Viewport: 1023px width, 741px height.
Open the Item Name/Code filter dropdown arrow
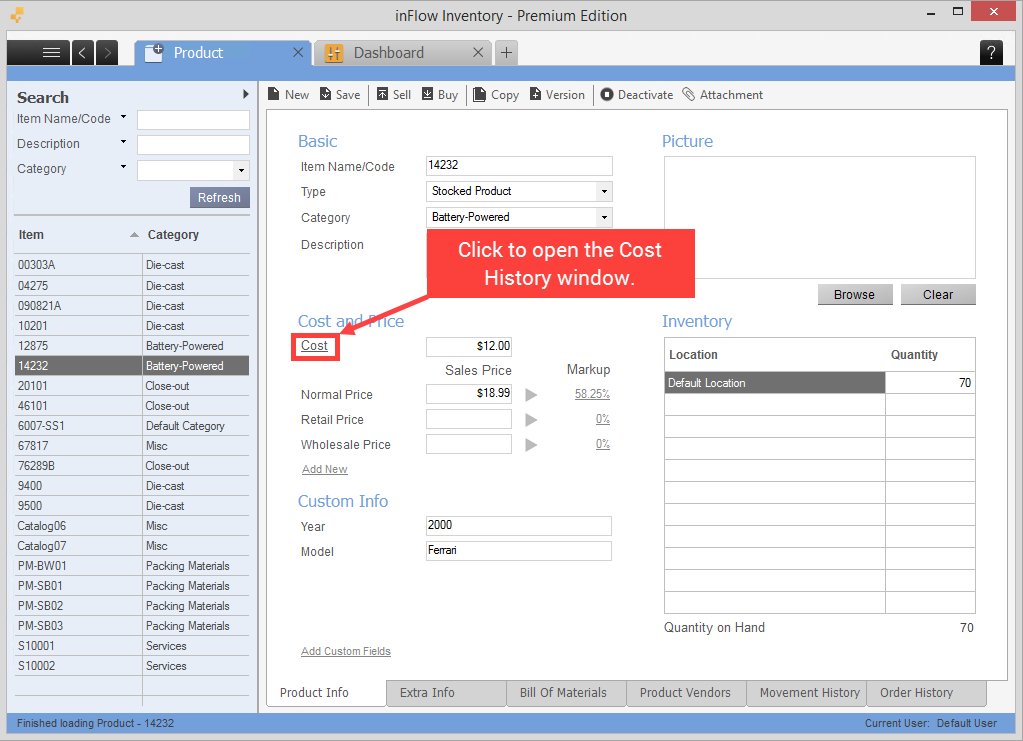pyautogui.click(x=123, y=117)
